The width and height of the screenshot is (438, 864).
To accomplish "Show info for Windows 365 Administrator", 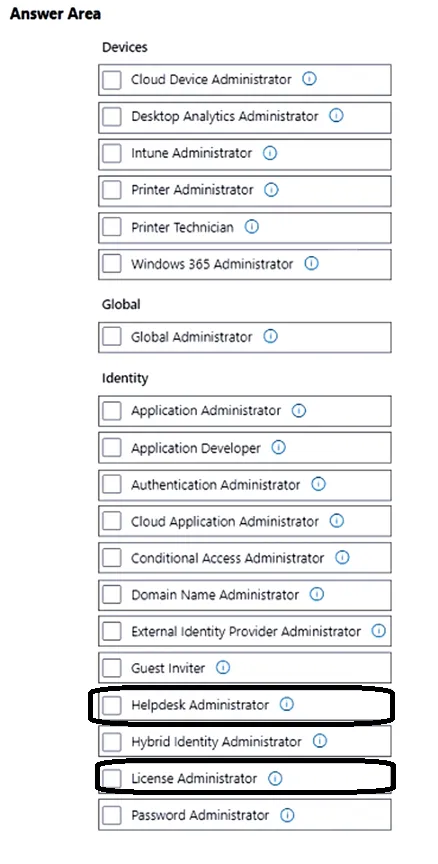I will click(311, 263).
